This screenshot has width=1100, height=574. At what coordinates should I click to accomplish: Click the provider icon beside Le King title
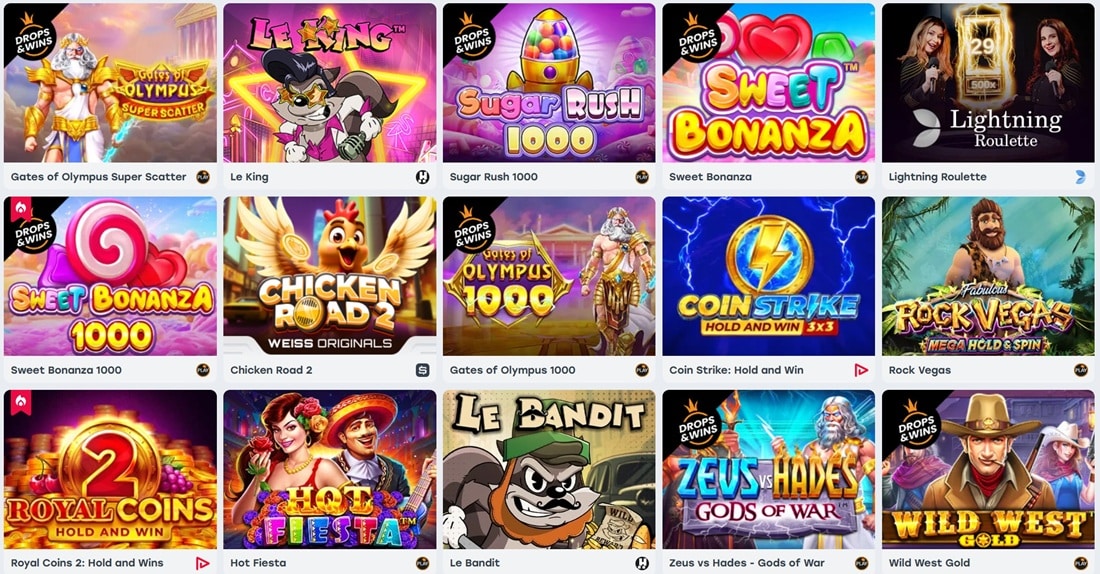(x=422, y=177)
